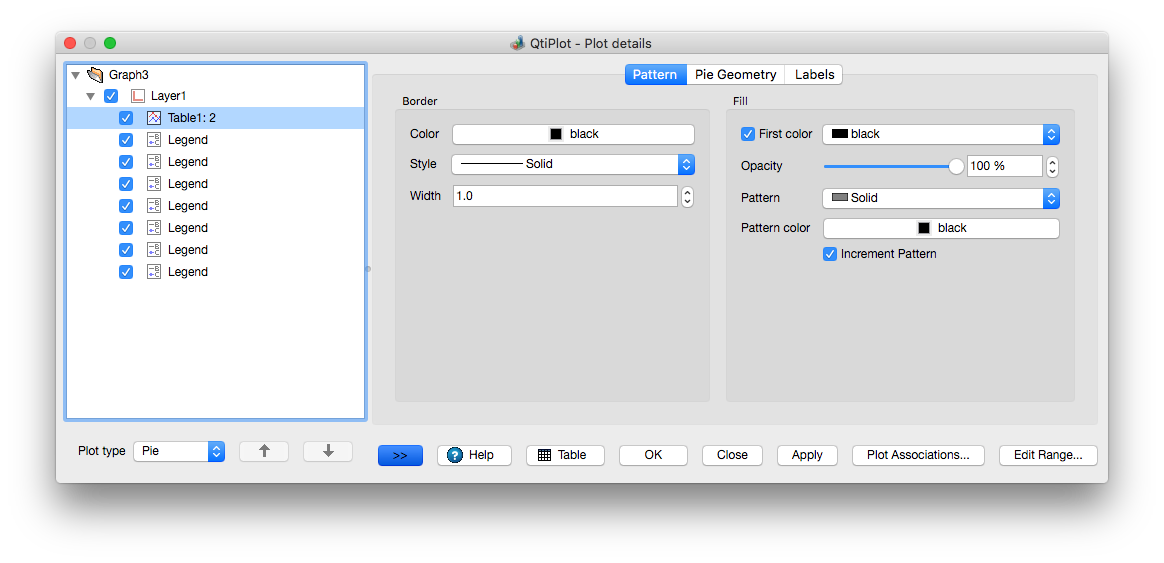Switch to the Labels tab
The image size is (1164, 563).
pos(814,74)
